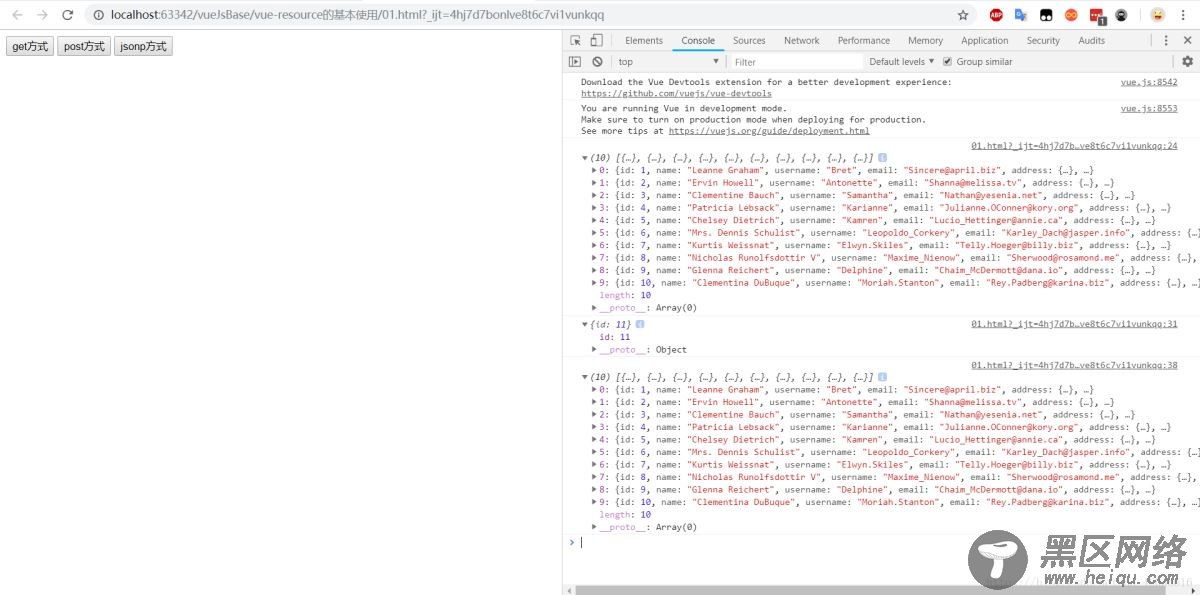
Task: Open source link vue.js:8542
Action: tap(1149, 83)
